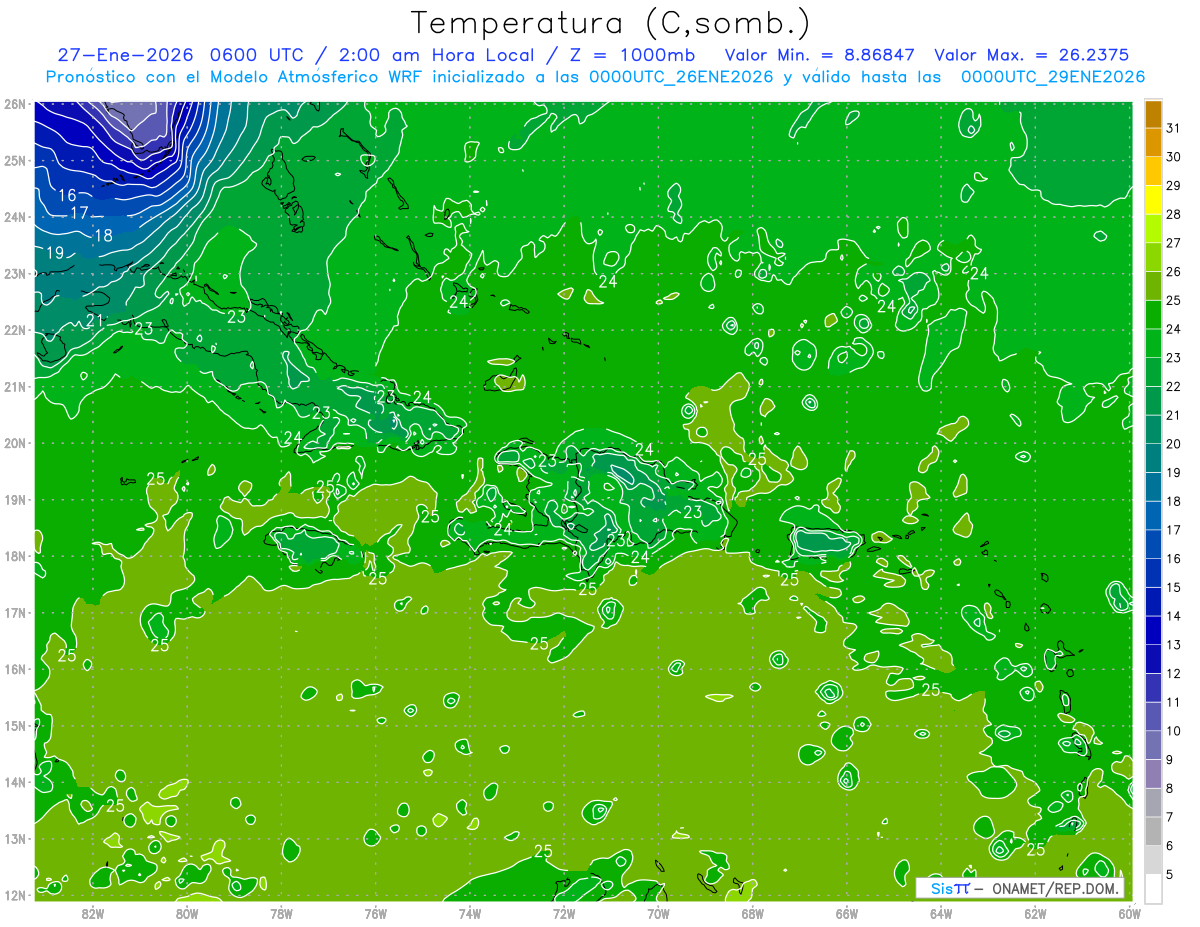This screenshot has width=1200, height=927.
Task: Click the "Valor Min. = 8.86847" value
Action: pyautogui.click(x=819, y=55)
